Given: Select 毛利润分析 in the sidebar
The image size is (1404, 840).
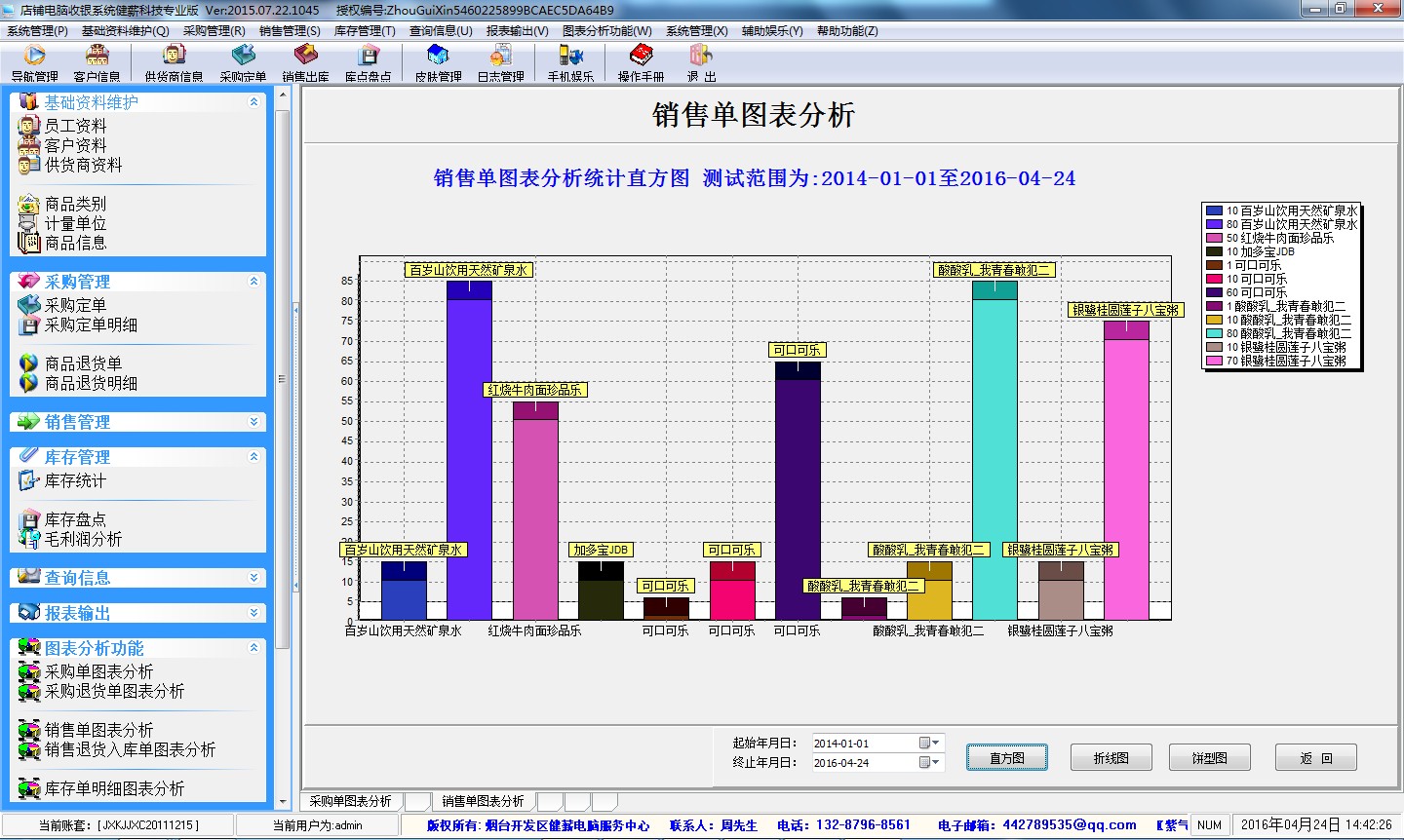Looking at the screenshot, I should [83, 539].
